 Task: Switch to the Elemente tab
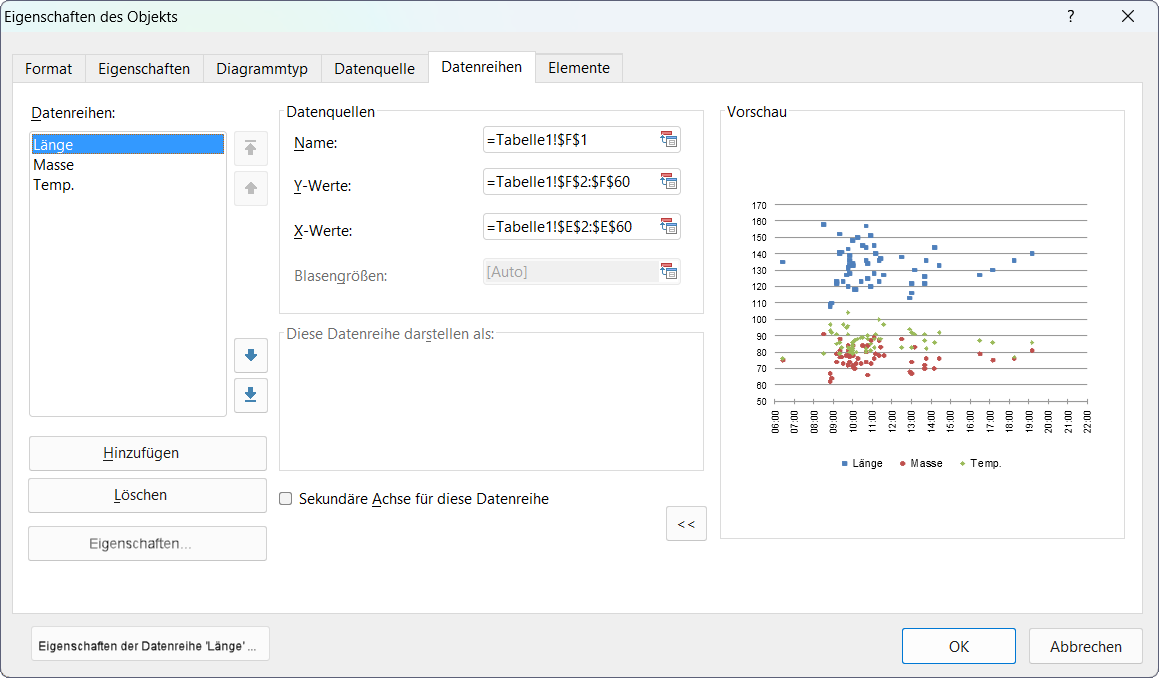[x=579, y=68]
